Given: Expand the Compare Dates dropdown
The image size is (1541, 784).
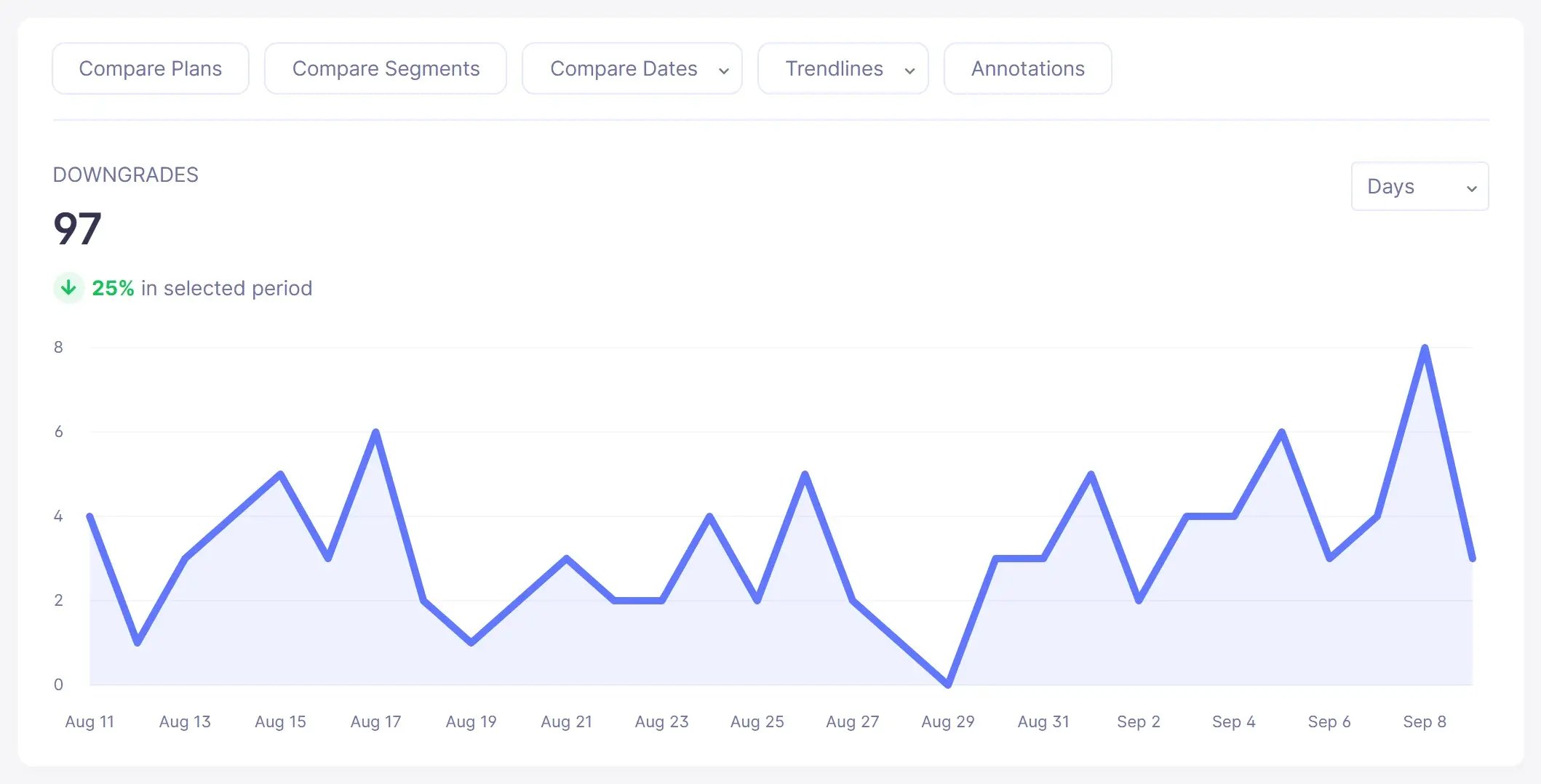Looking at the screenshot, I should click(x=632, y=68).
